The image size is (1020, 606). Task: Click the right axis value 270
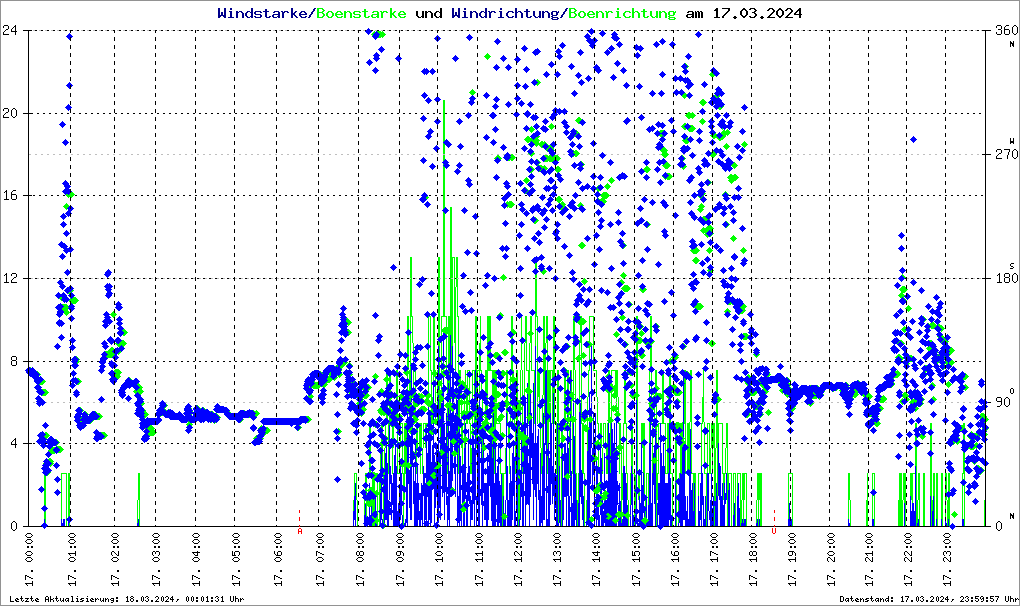1006,155
